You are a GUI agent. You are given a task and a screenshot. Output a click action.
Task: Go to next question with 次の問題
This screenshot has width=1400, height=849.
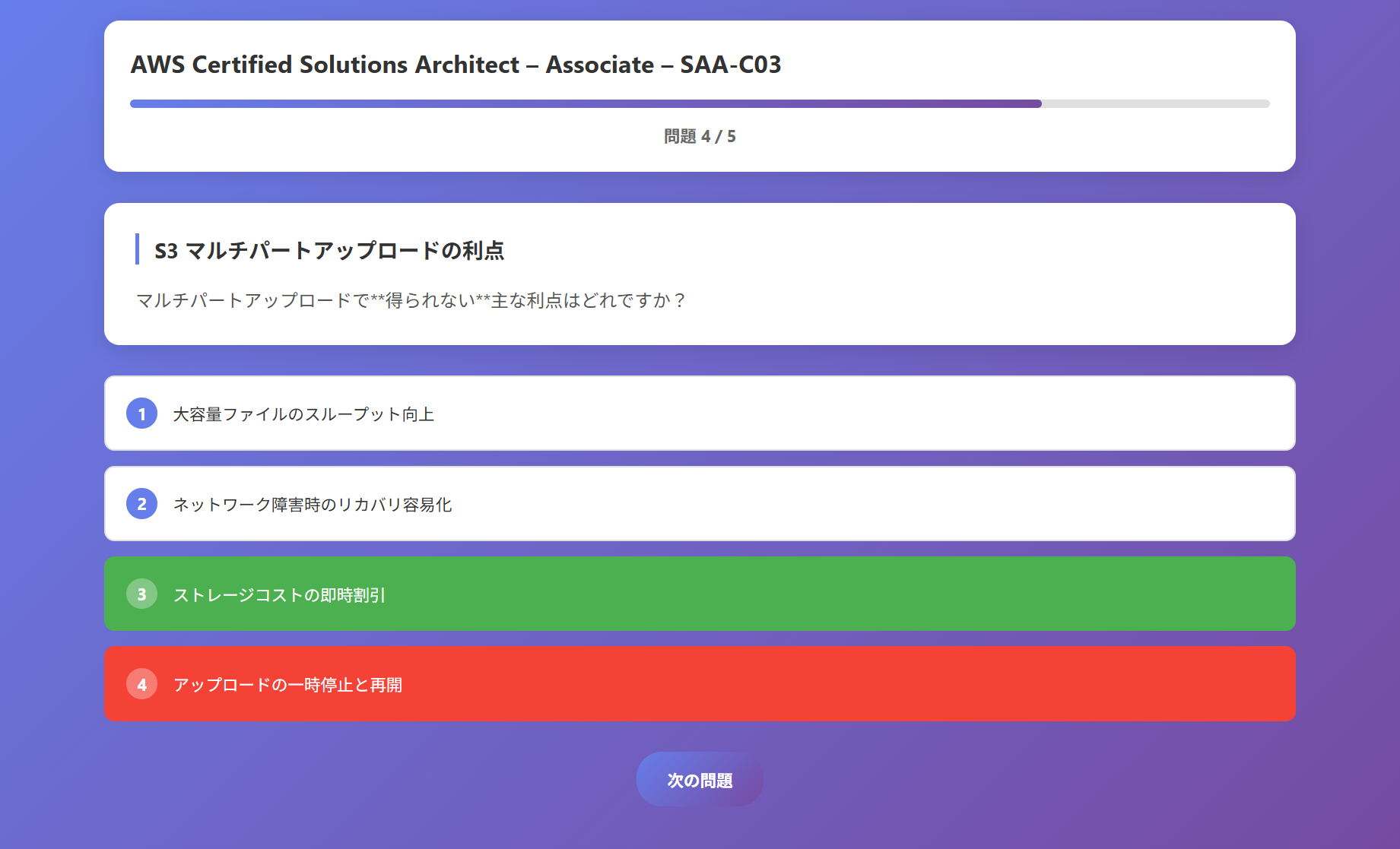700,780
